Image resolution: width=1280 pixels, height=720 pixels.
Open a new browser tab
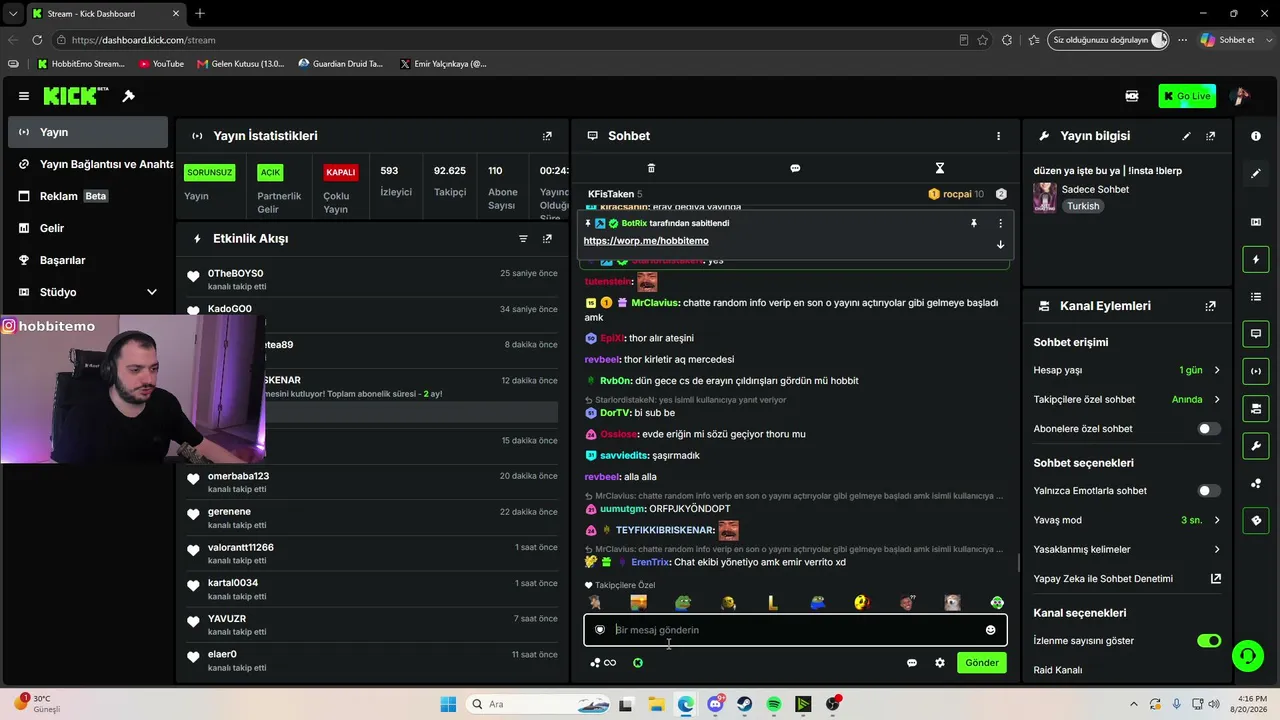pos(200,14)
